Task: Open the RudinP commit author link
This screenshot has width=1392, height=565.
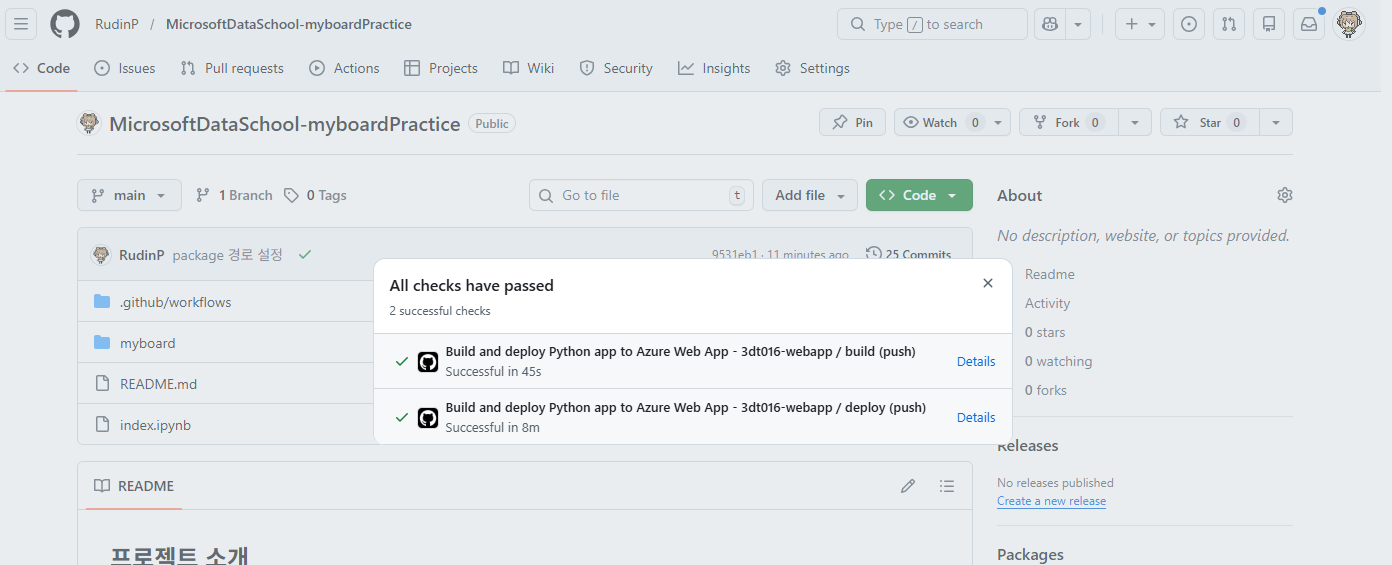Action: point(141,255)
